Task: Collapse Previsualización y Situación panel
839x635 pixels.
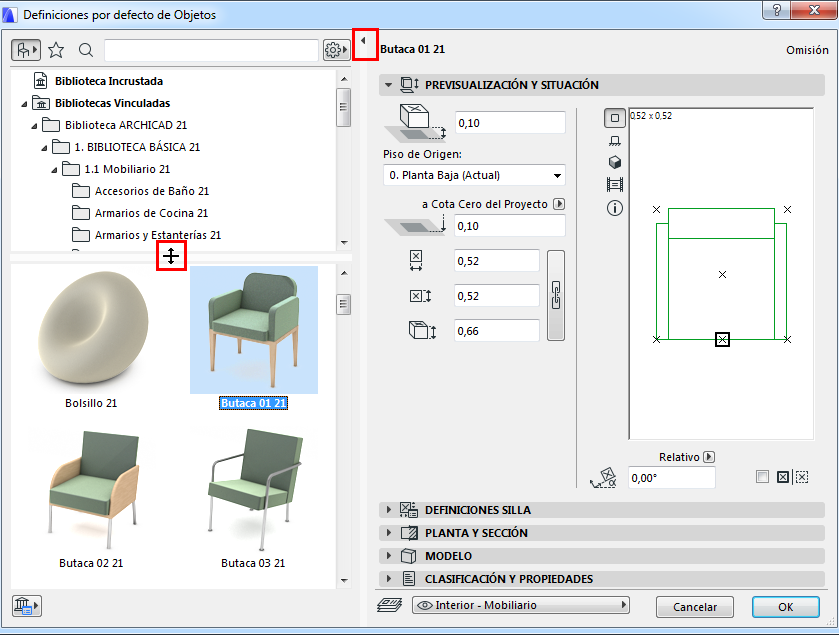Action: [x=388, y=85]
